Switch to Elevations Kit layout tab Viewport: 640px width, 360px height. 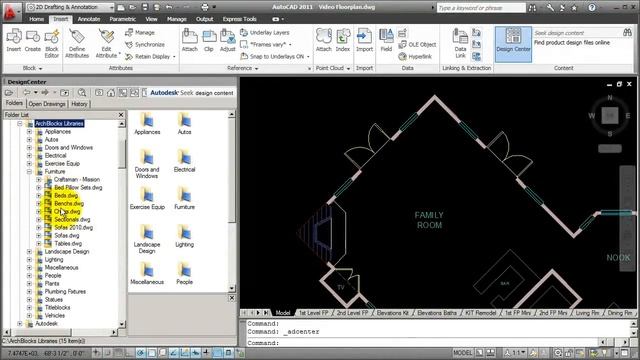[392, 313]
